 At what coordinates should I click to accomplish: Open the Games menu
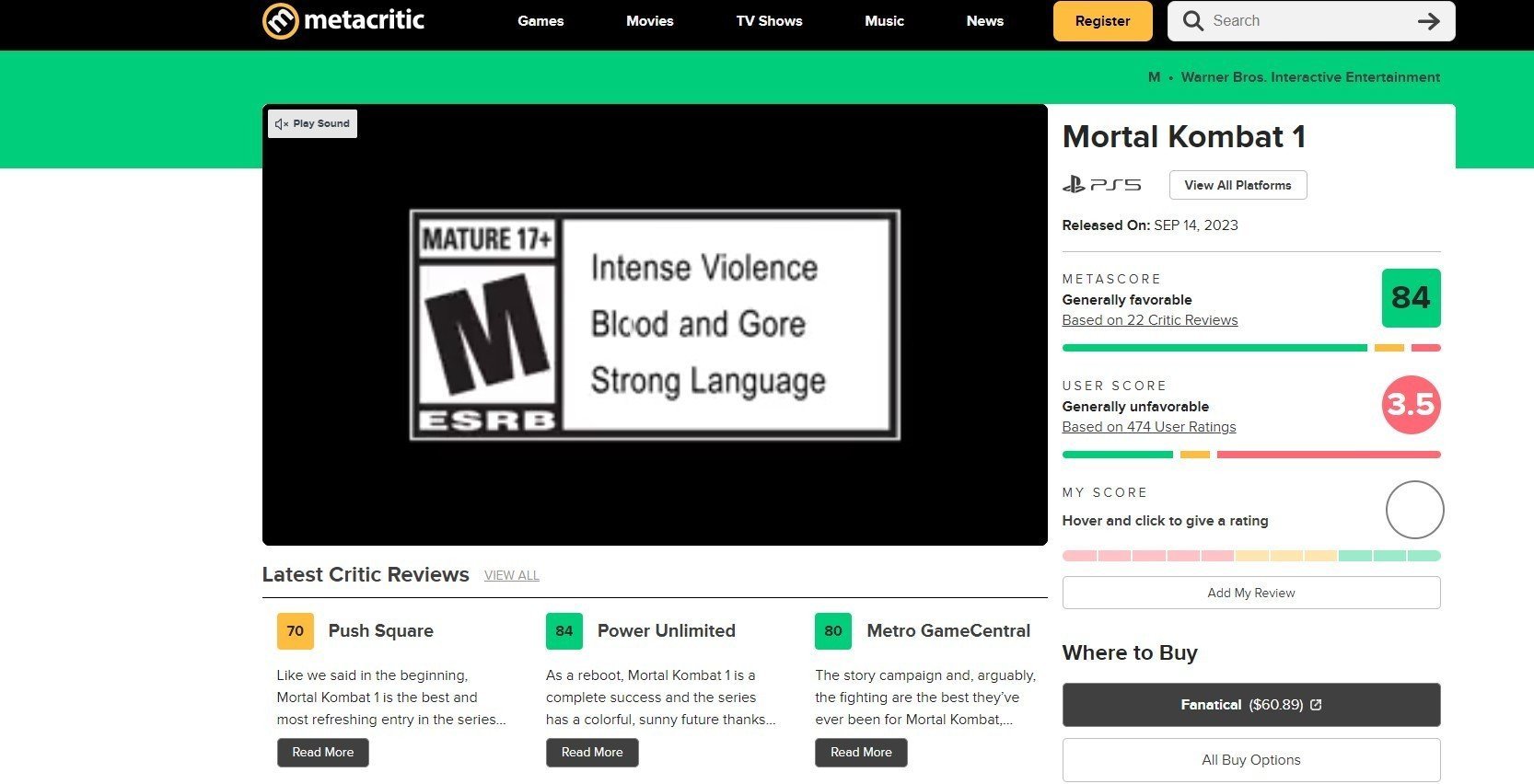click(x=540, y=21)
